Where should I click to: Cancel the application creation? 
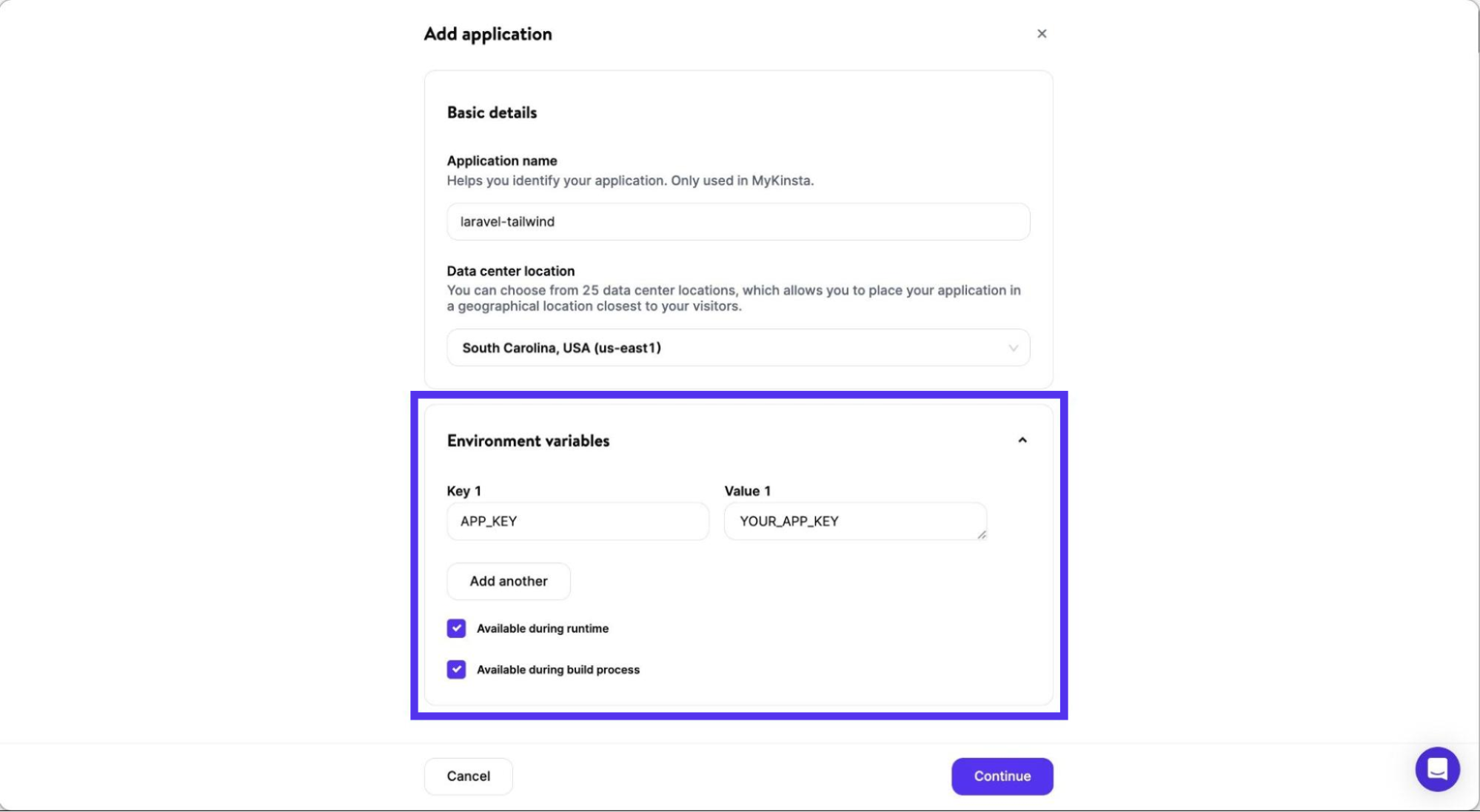click(x=468, y=776)
